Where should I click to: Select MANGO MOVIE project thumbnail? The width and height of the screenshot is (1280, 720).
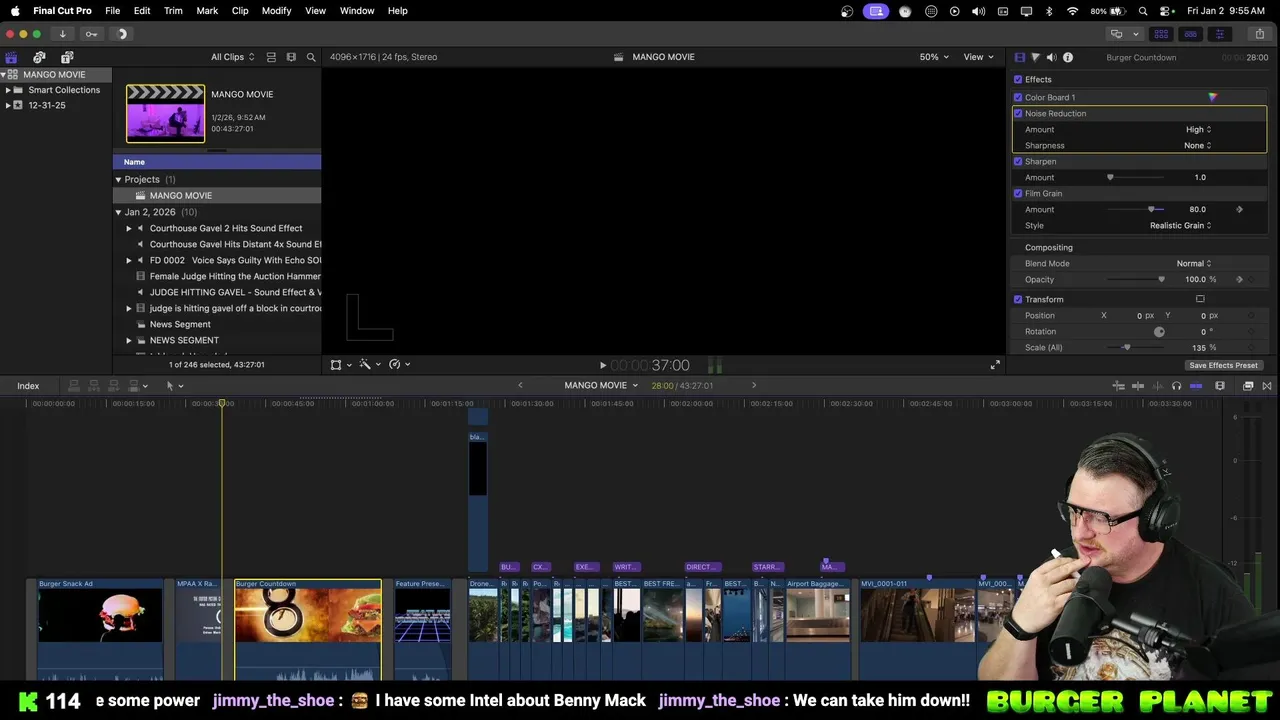coord(165,113)
